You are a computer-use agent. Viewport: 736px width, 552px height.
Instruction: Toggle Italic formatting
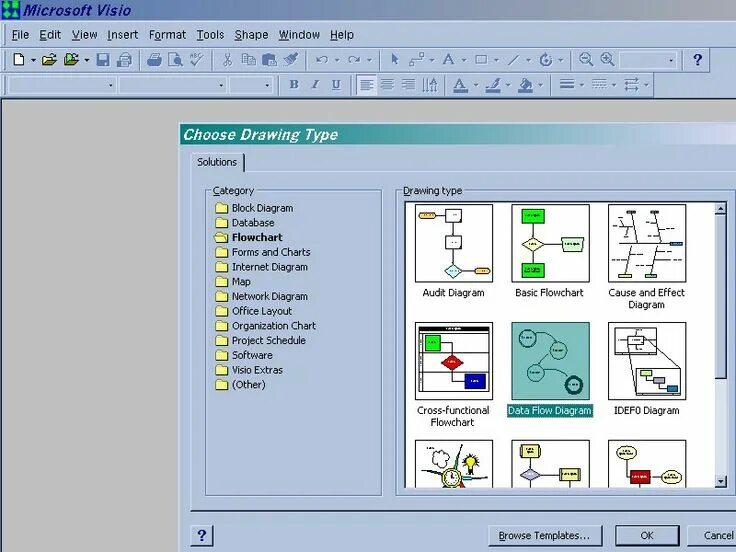pyautogui.click(x=315, y=84)
